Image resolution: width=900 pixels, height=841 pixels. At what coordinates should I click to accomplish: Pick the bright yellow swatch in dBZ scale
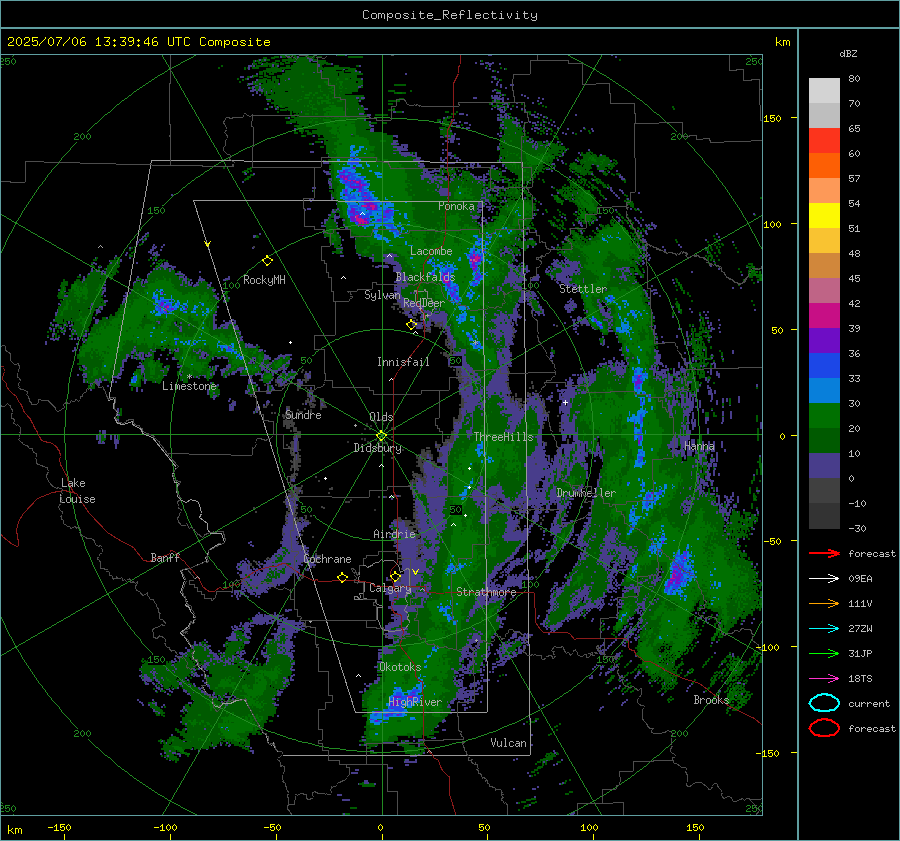pyautogui.click(x=824, y=215)
